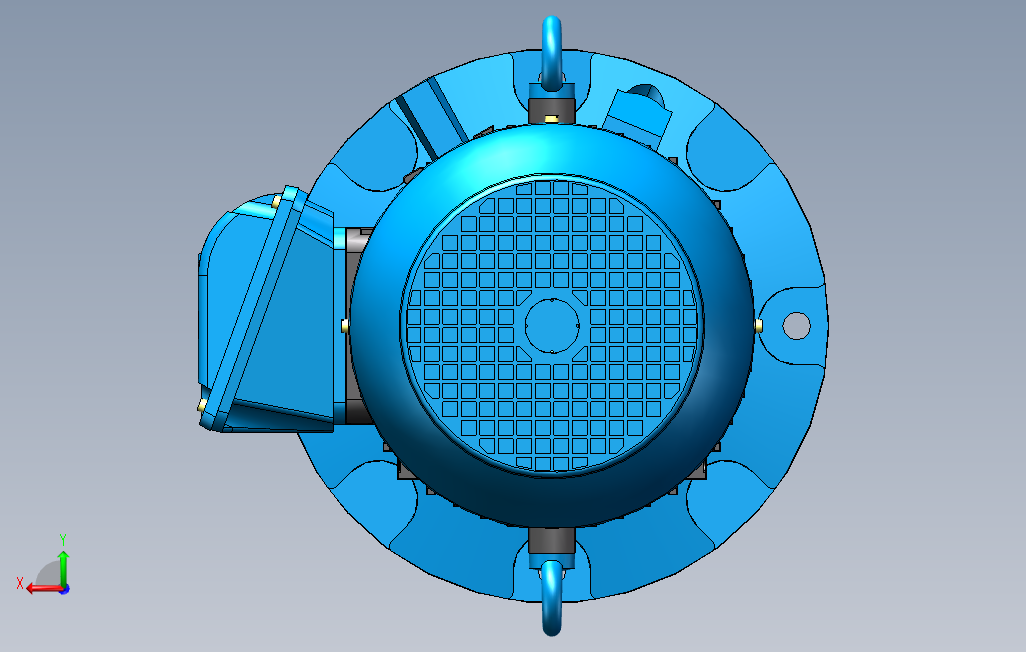Screen dimensions: 1026x652
Task: Select the upper brass screw on terminal box lid
Action: click(276, 202)
